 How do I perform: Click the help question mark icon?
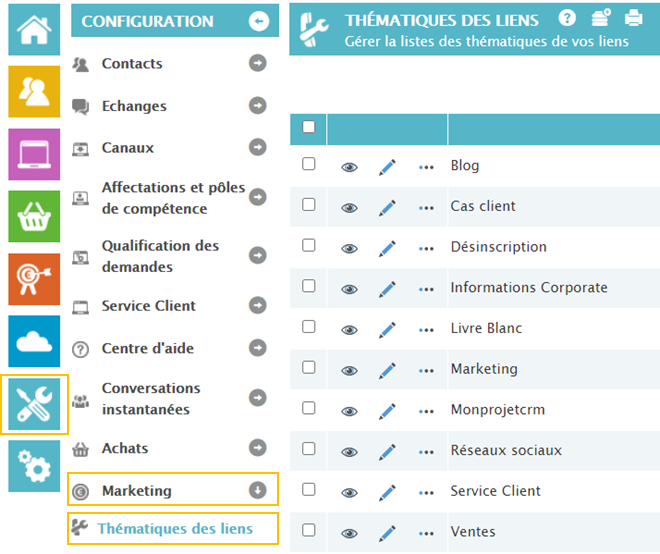pos(567,17)
